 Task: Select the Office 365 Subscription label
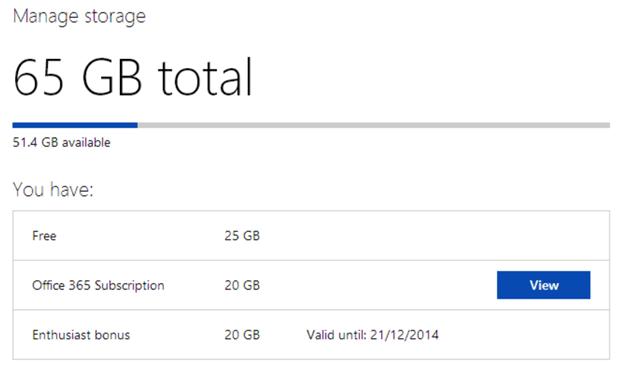98,285
